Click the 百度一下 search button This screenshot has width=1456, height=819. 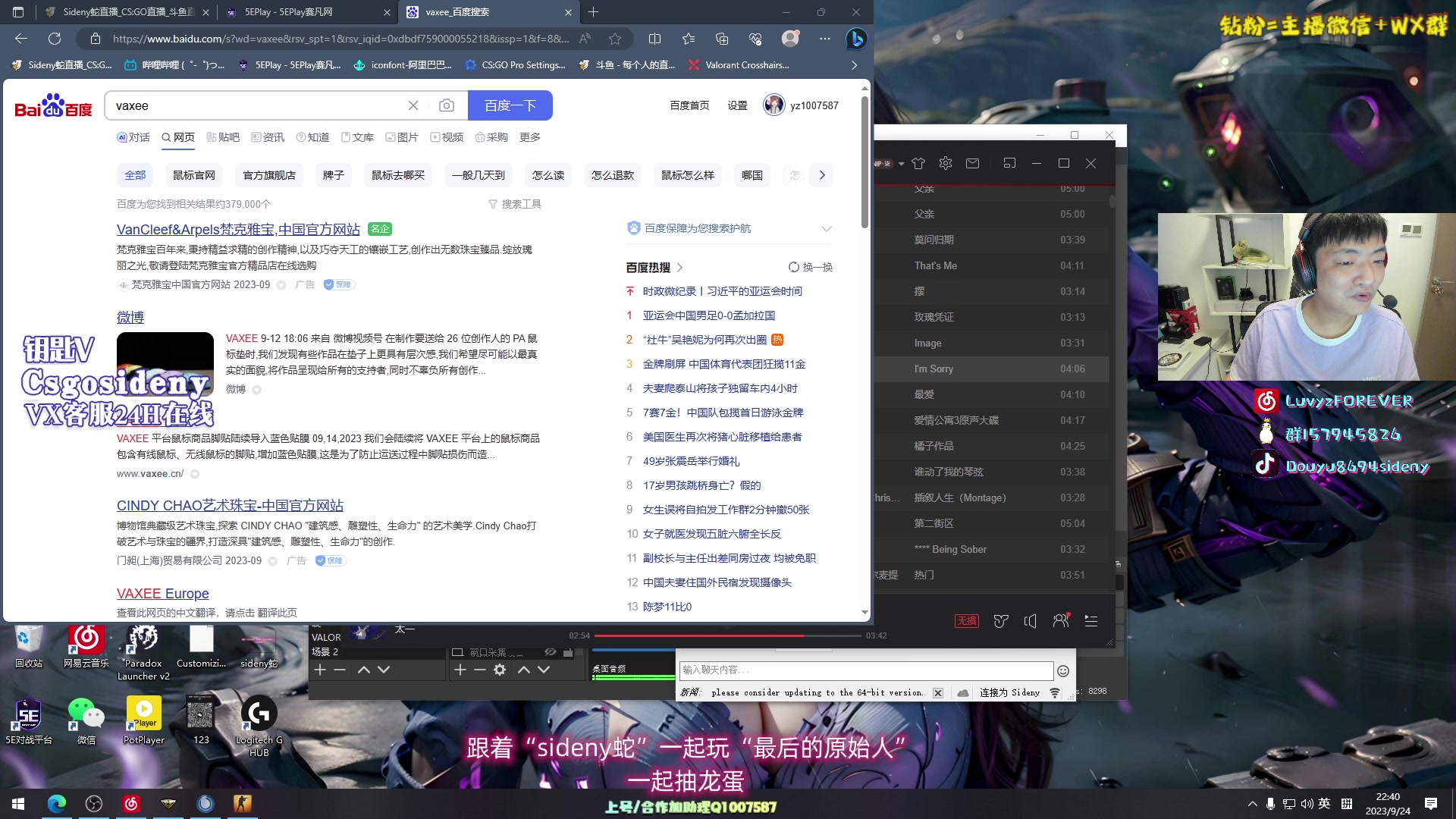pyautogui.click(x=510, y=105)
